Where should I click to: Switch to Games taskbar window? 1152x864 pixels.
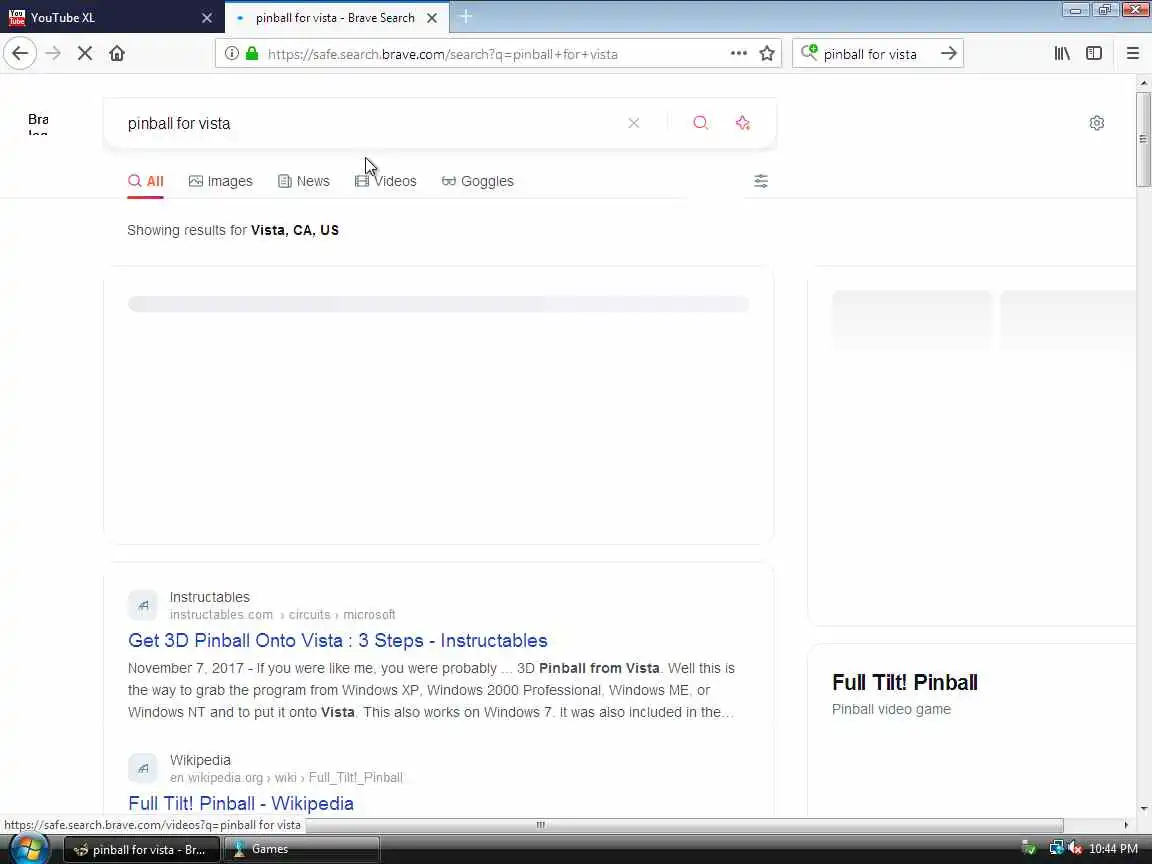[301, 849]
